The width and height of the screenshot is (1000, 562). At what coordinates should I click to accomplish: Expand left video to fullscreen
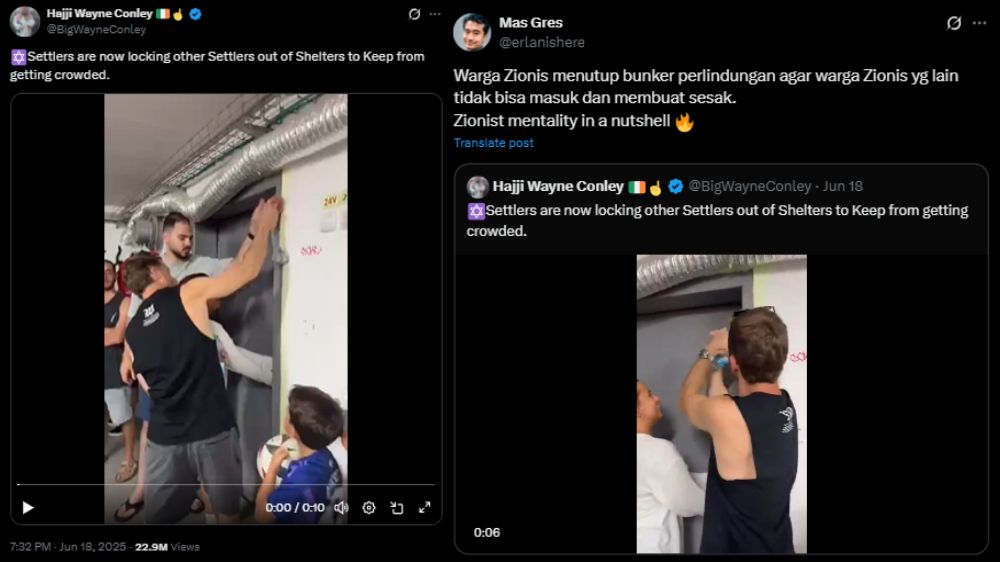pos(425,508)
